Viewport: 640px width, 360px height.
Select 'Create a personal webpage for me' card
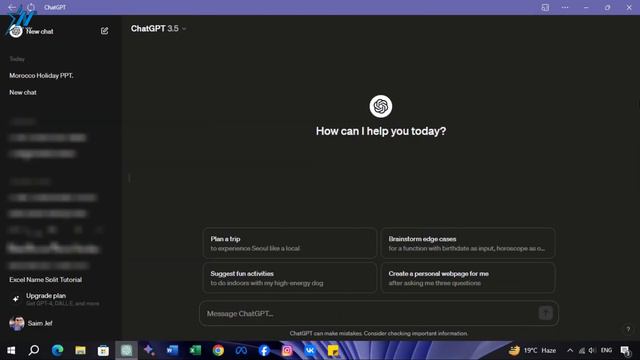click(468, 278)
